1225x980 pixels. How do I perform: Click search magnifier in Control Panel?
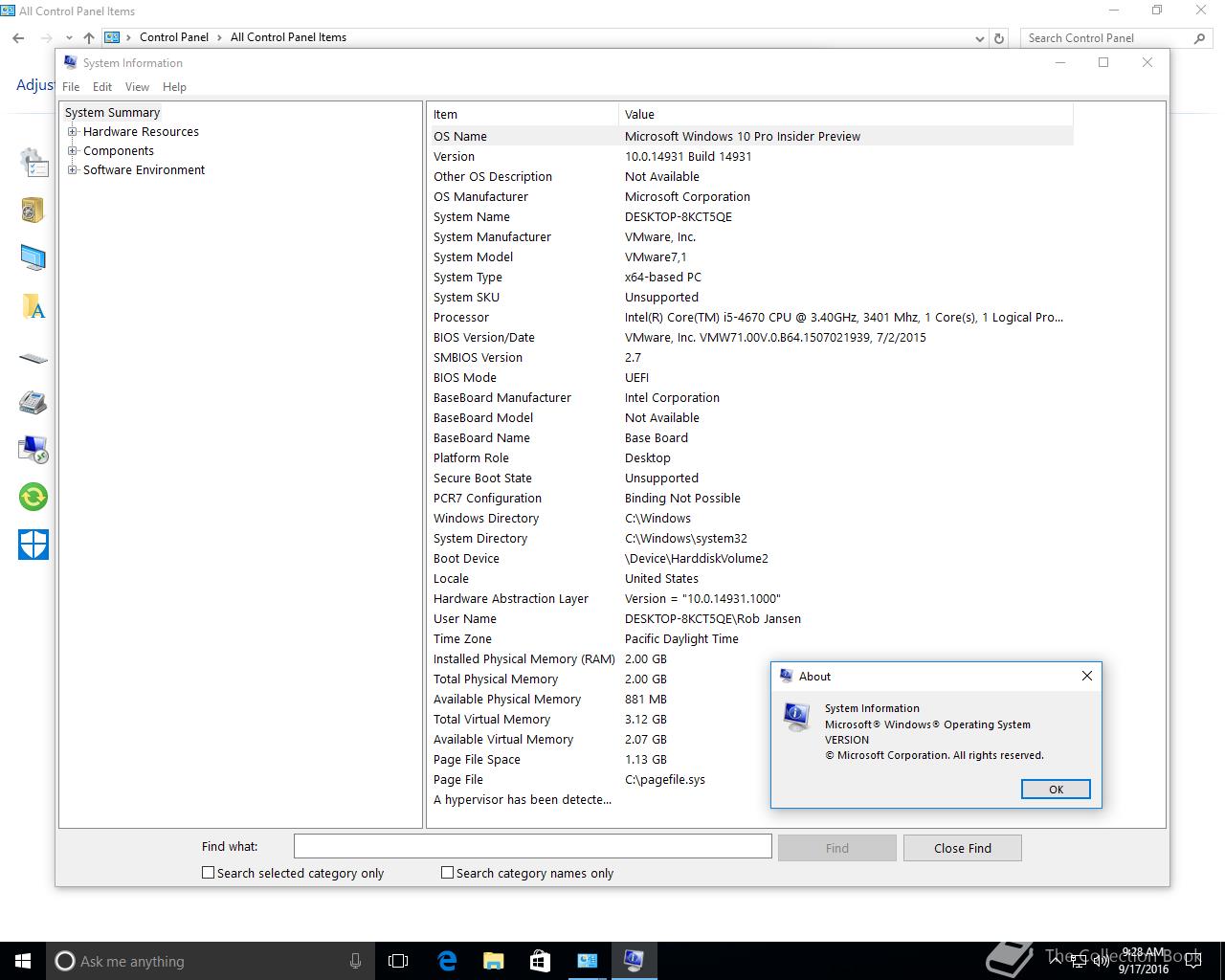1199,38
